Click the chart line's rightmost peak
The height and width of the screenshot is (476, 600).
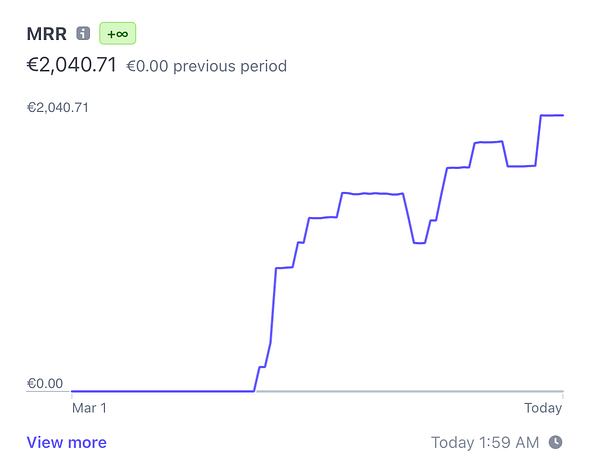[x=552, y=115]
